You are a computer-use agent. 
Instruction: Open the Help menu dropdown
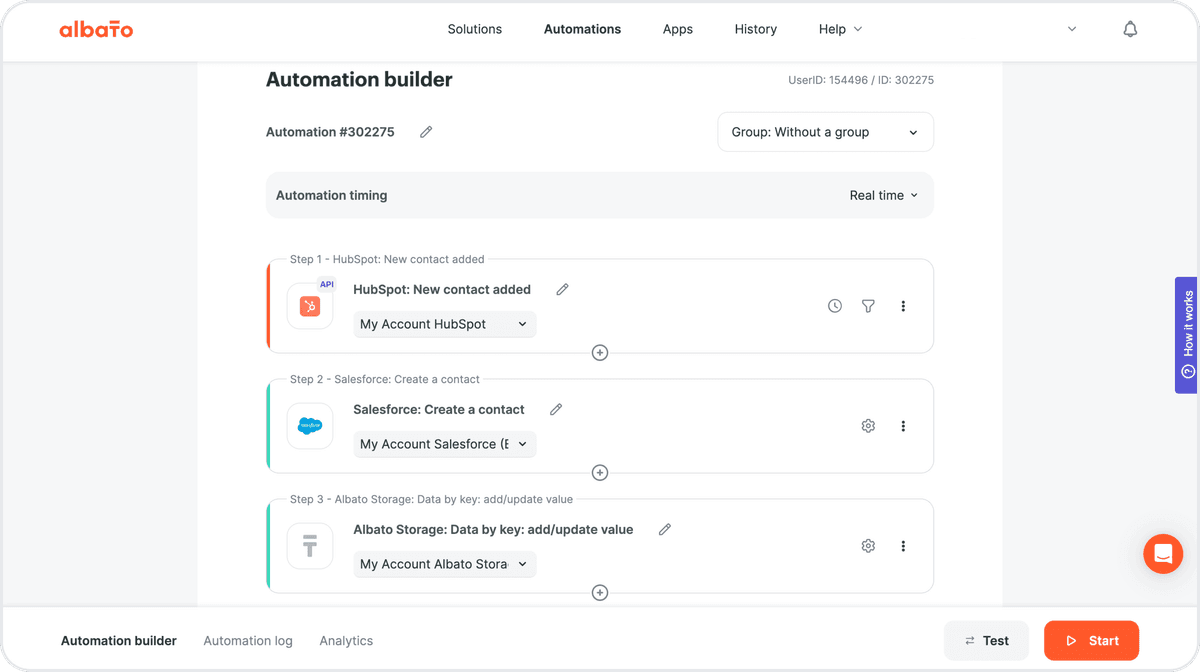(x=840, y=29)
